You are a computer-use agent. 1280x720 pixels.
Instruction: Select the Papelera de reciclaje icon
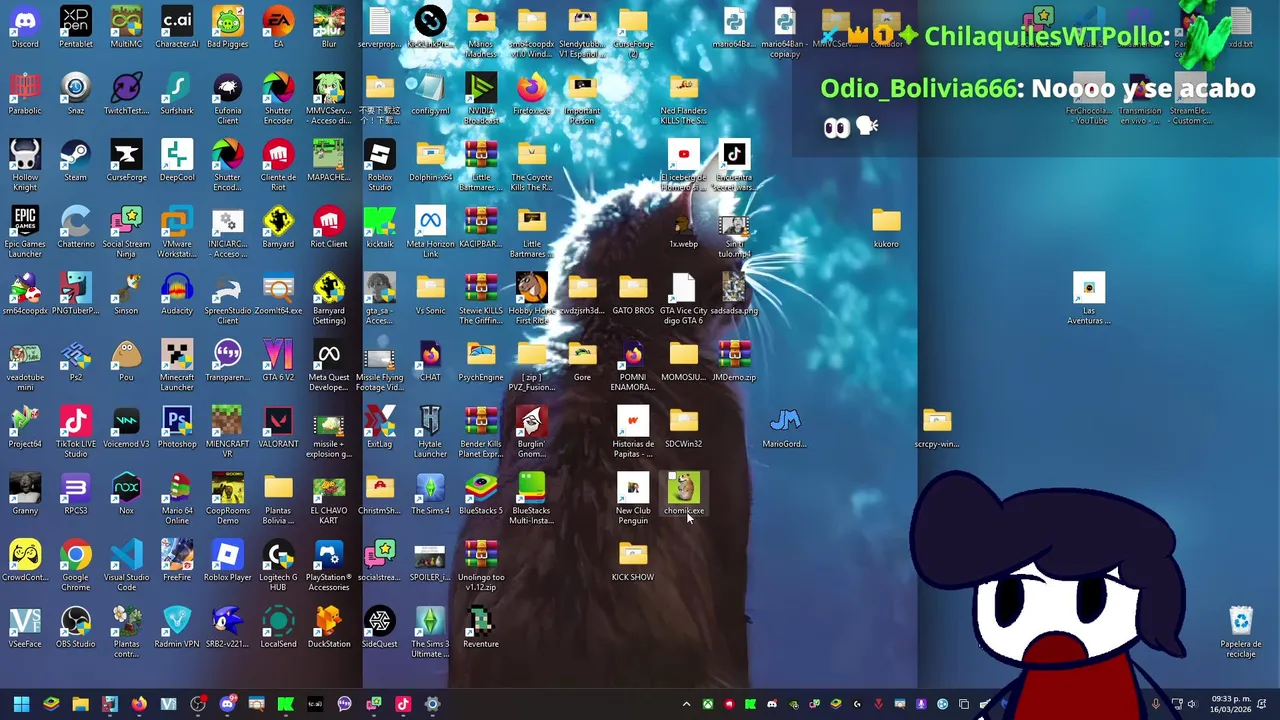(x=1241, y=632)
